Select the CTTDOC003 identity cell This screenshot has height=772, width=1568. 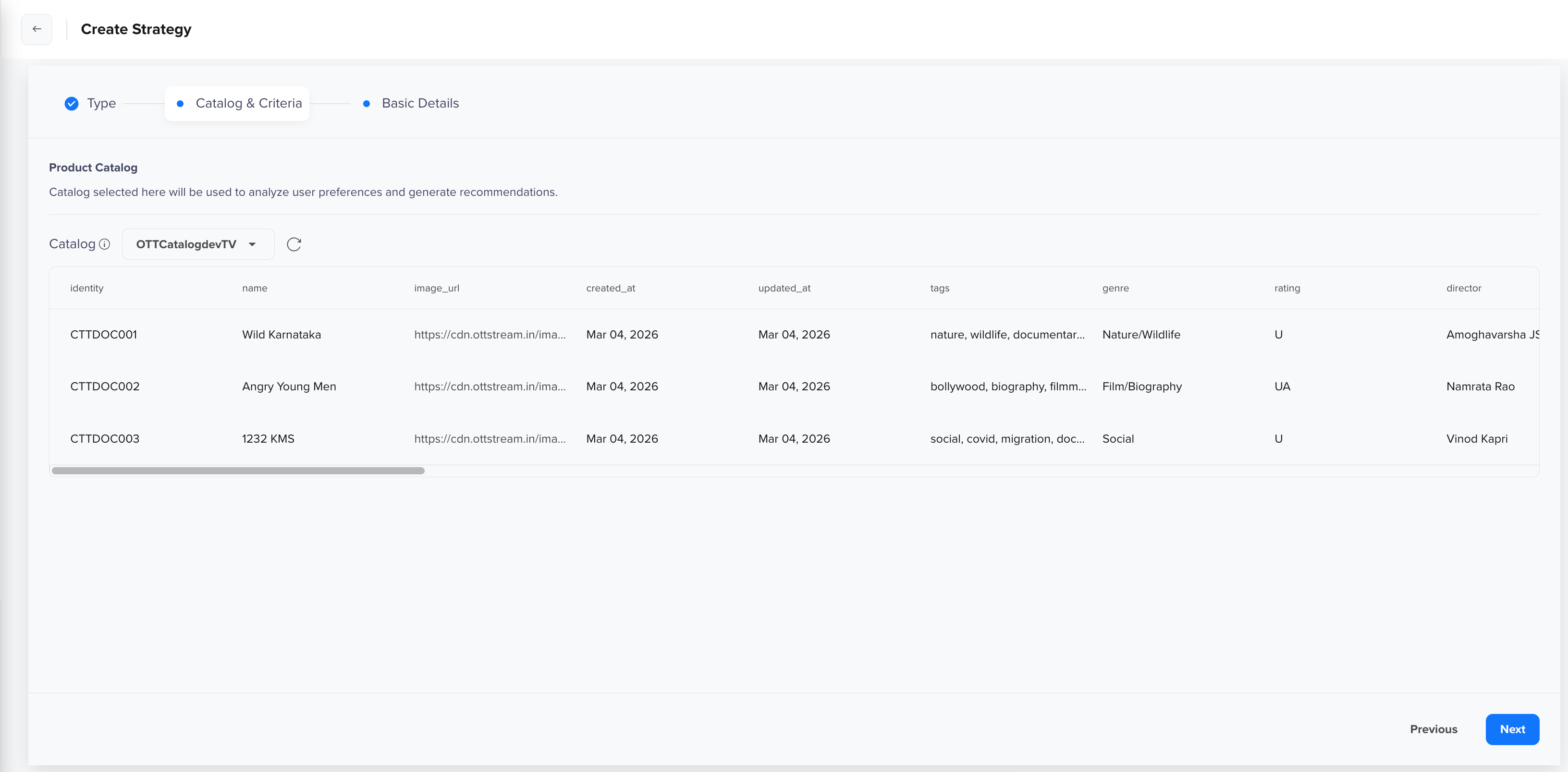105,439
